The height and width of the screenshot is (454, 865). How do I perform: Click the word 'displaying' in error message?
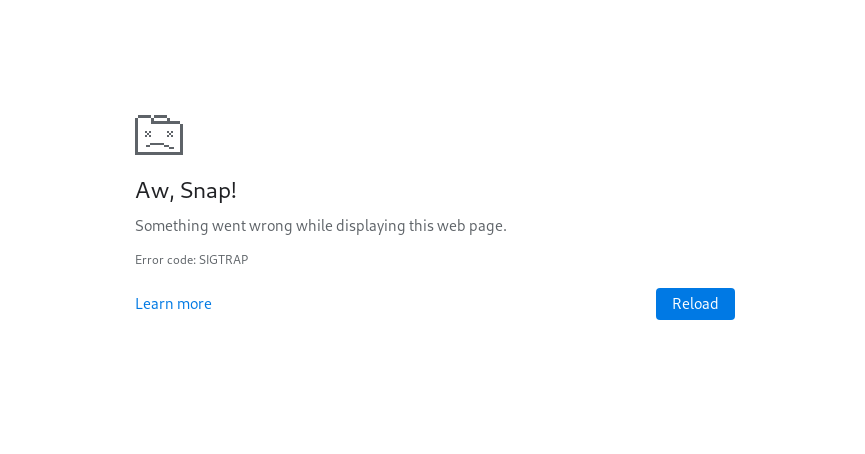pos(371,226)
